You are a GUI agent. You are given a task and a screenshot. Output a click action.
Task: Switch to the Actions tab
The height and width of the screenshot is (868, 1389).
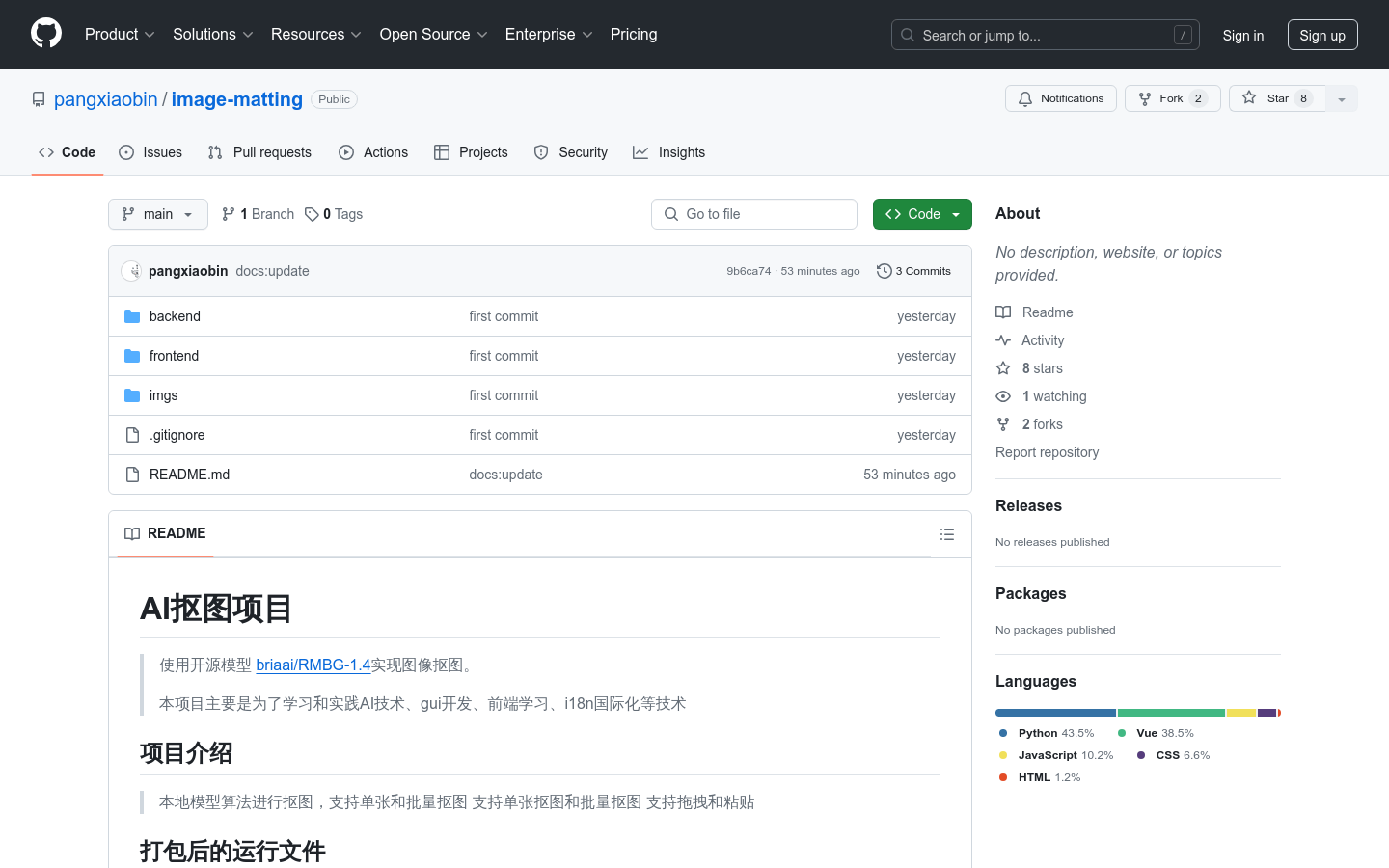pyautogui.click(x=373, y=152)
